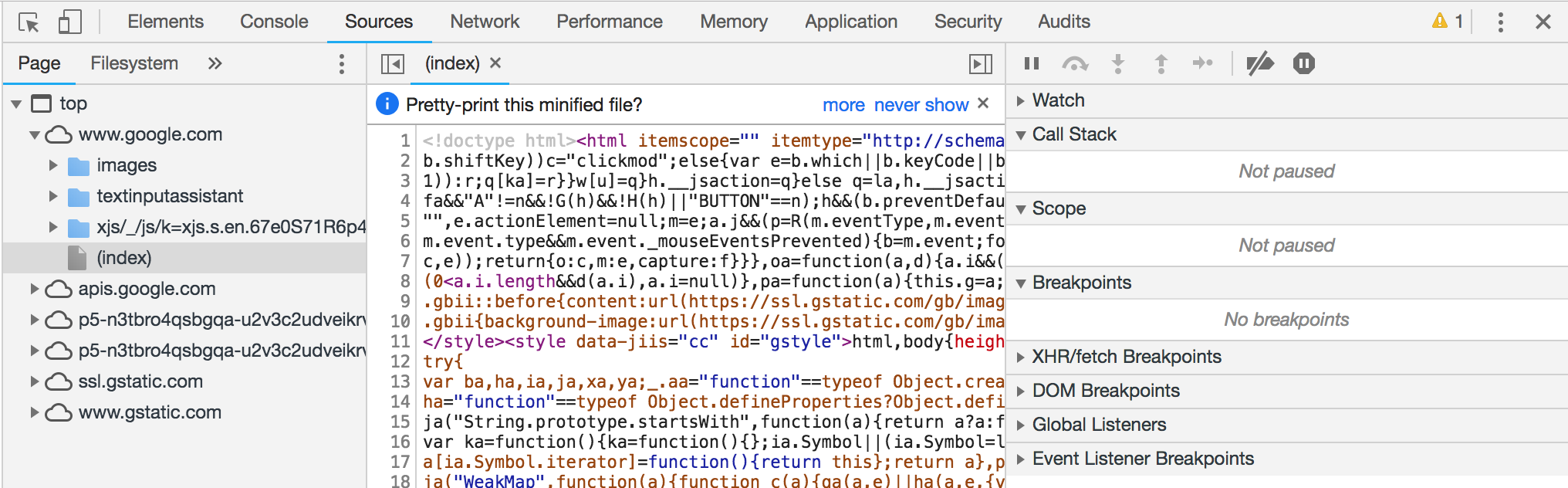Viewport: 1568px width, 488px height.
Task: Dismiss the pretty-print infobar
Action: coord(983,103)
